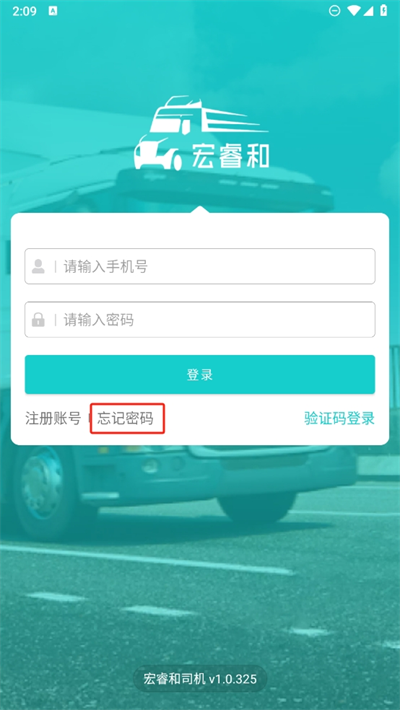
Task: Tap the 宏睿和 truck logo
Action: click(201, 133)
